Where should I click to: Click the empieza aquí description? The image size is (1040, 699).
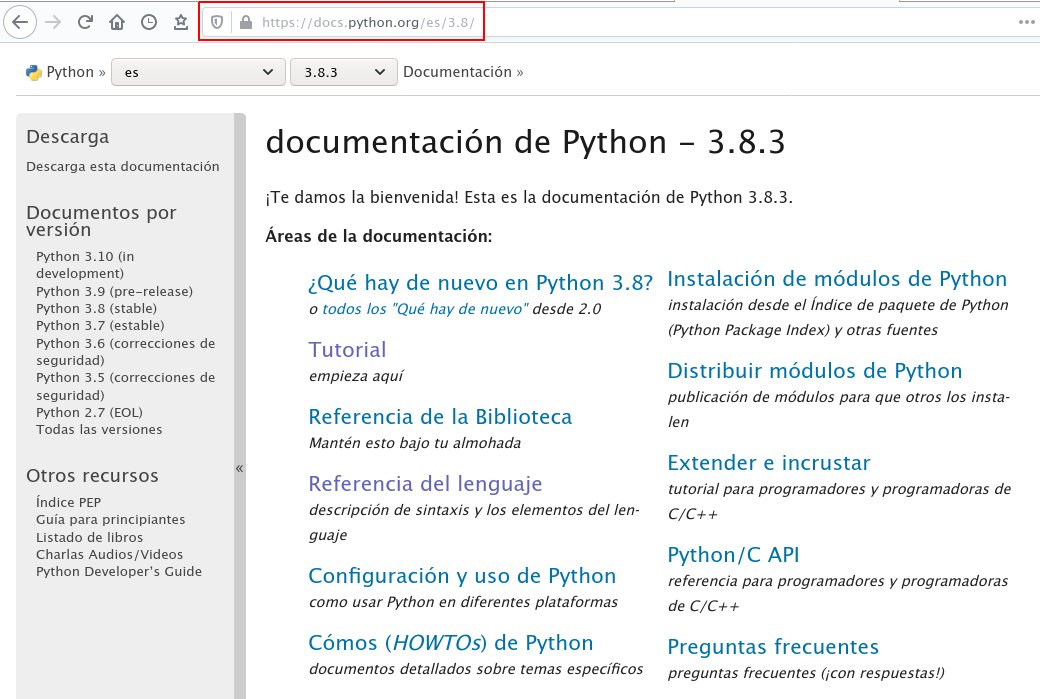click(x=356, y=376)
